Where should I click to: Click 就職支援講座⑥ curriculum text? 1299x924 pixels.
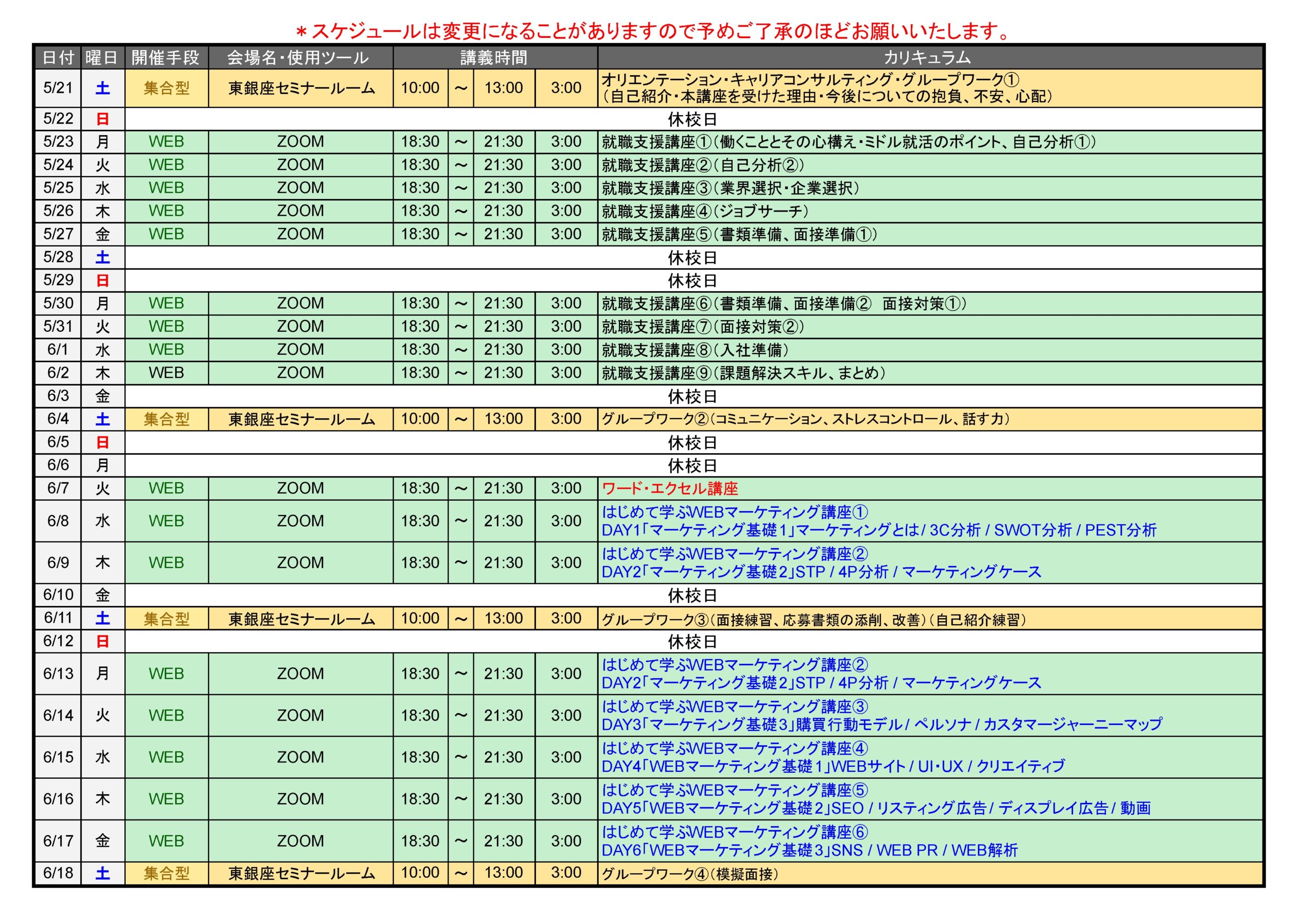pos(783,303)
